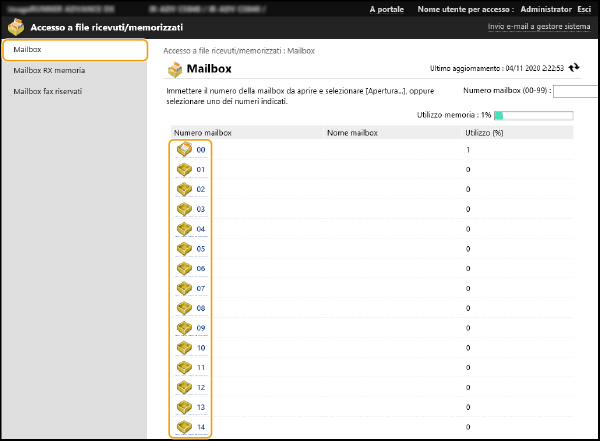Log out using the Esci link
The image size is (600, 441).
[584, 9]
